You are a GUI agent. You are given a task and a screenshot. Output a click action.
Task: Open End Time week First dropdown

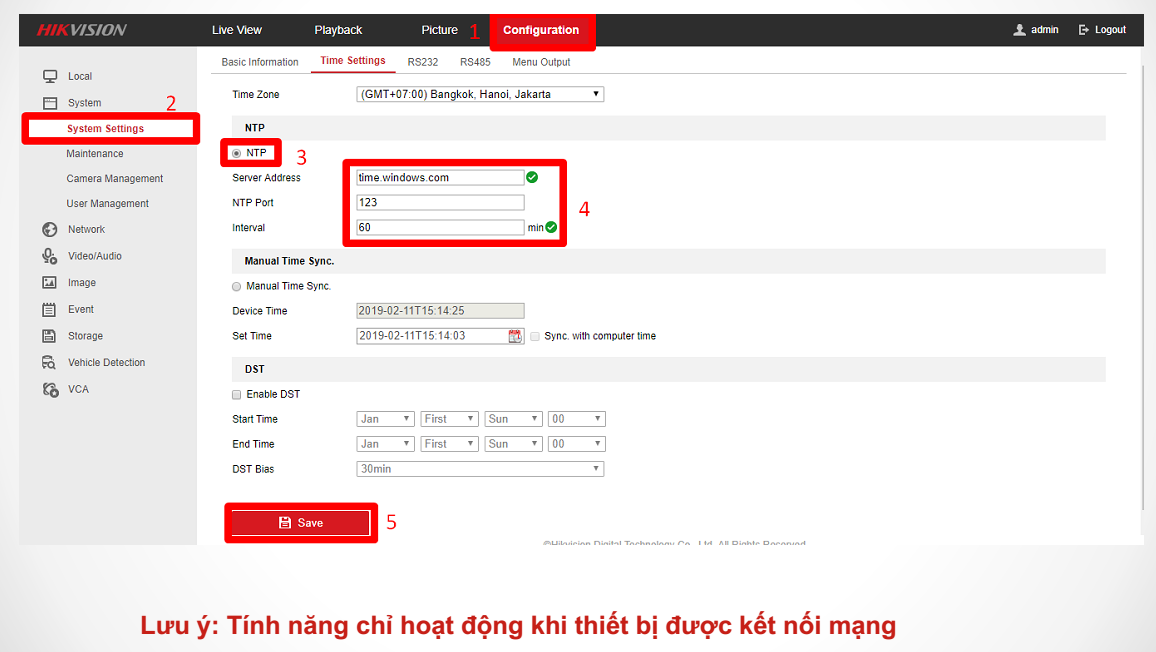point(450,444)
